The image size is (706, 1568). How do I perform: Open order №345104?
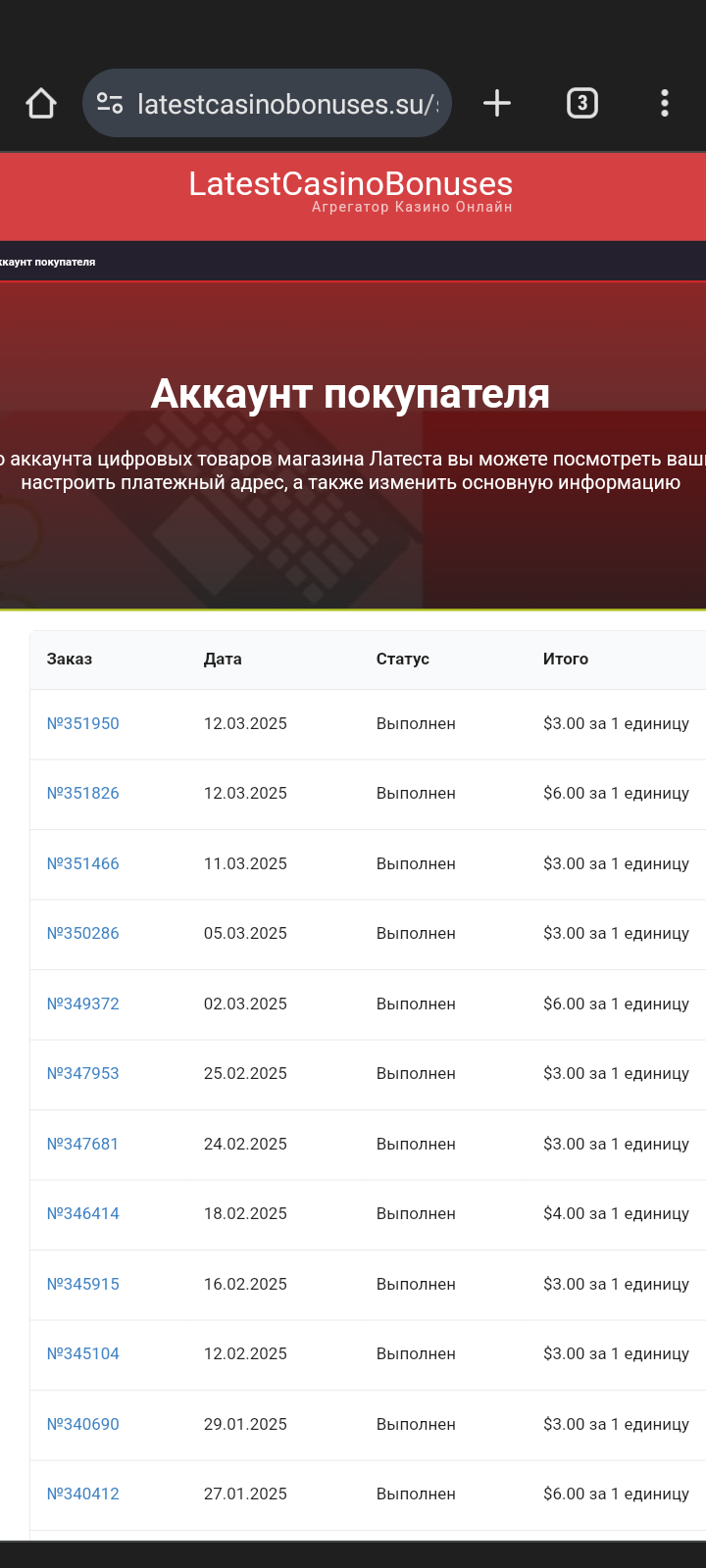click(x=83, y=1354)
